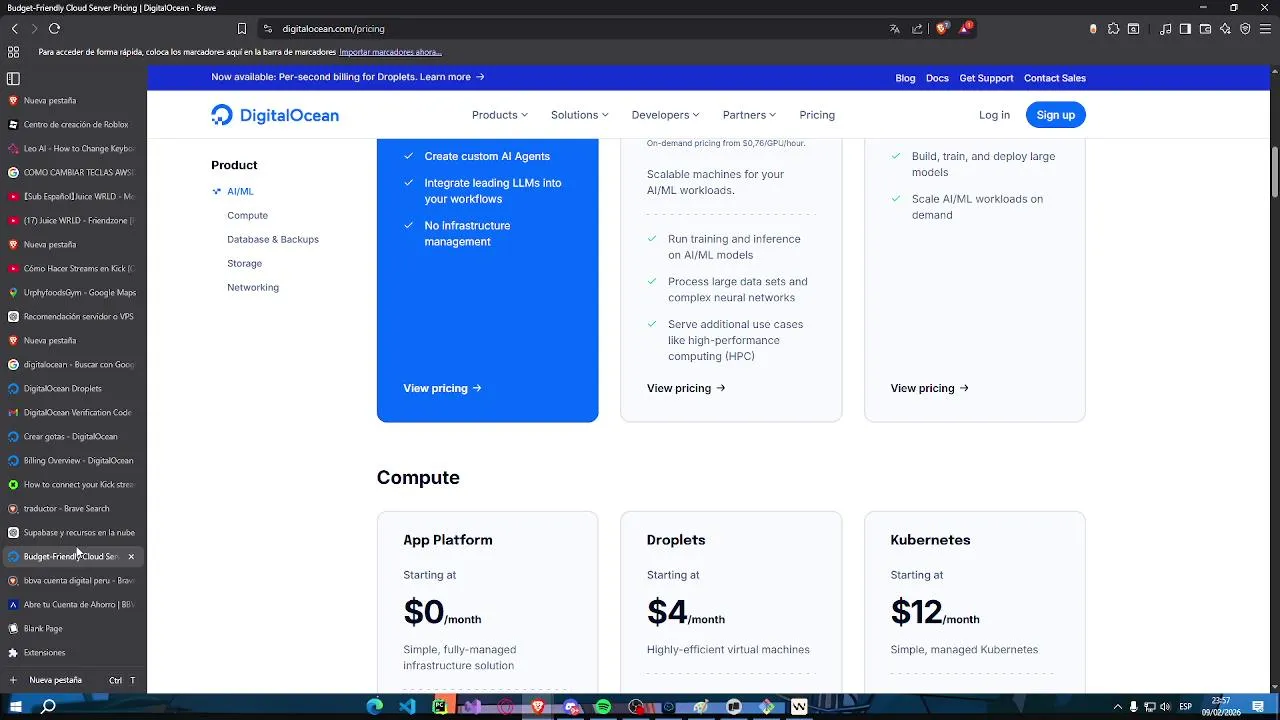Open the Brave music playlist icon

coord(1166,29)
